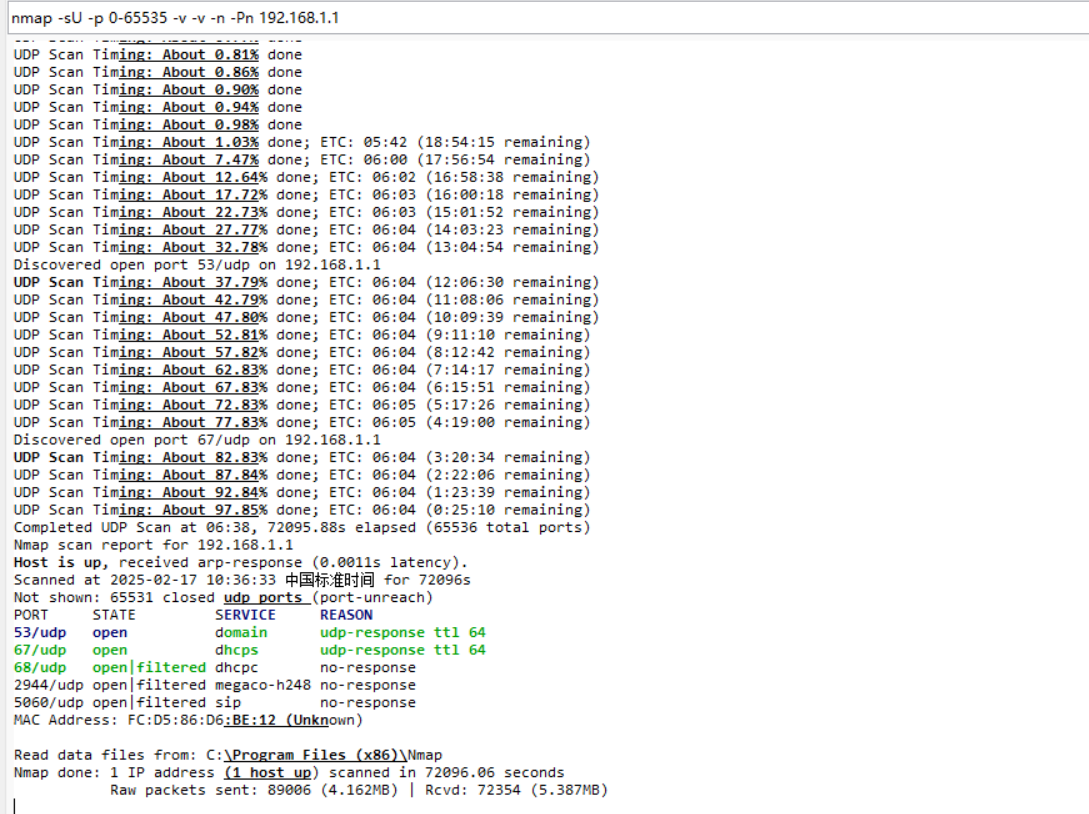
Task: Click the 'dhcpc' service name
Action: pyautogui.click(x=236, y=667)
